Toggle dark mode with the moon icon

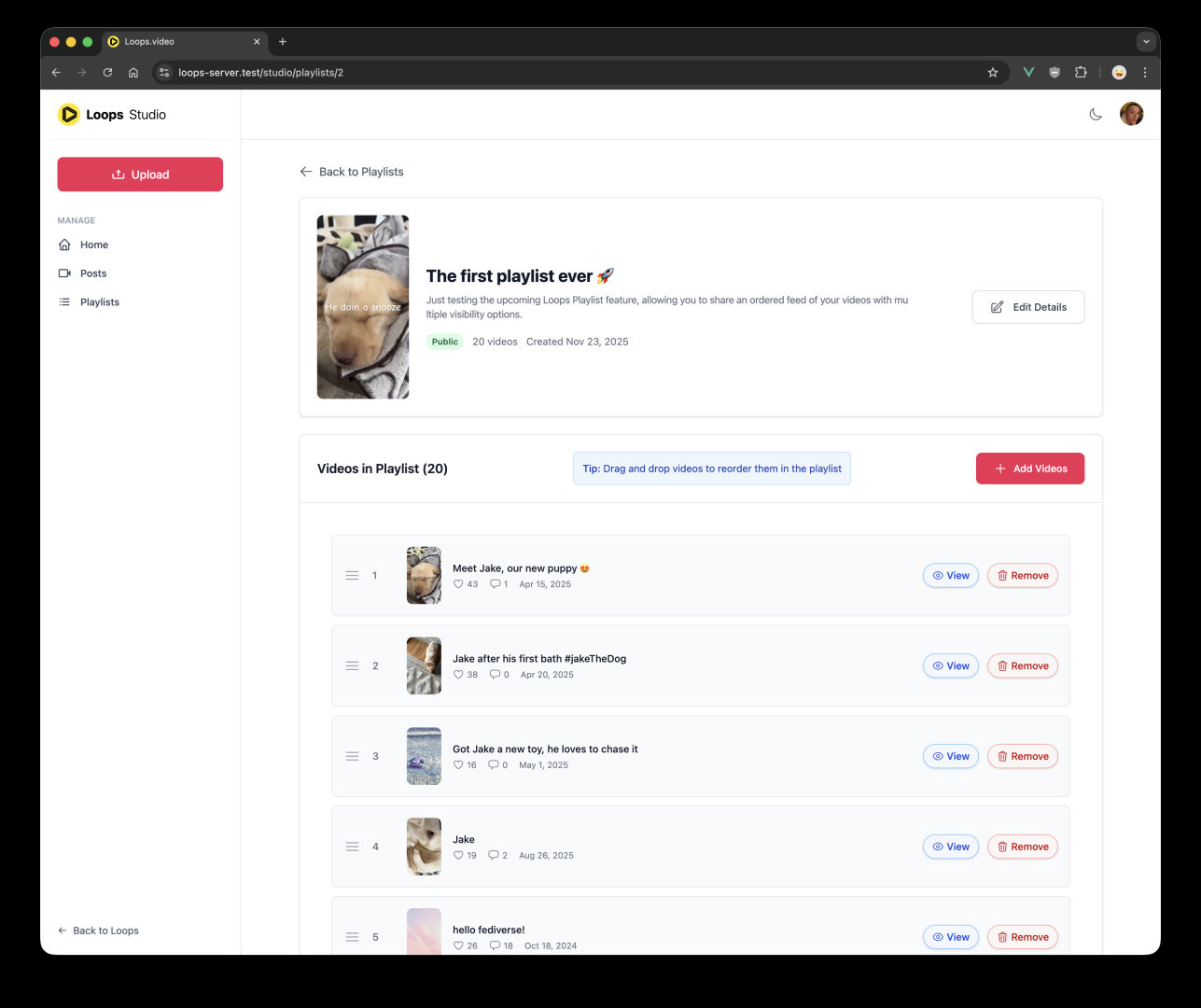tap(1096, 115)
